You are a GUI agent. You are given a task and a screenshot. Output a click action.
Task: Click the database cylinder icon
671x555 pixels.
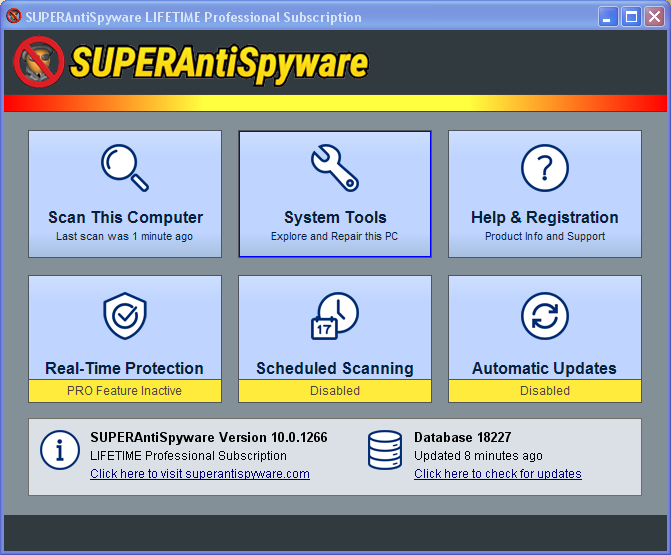coord(385,450)
